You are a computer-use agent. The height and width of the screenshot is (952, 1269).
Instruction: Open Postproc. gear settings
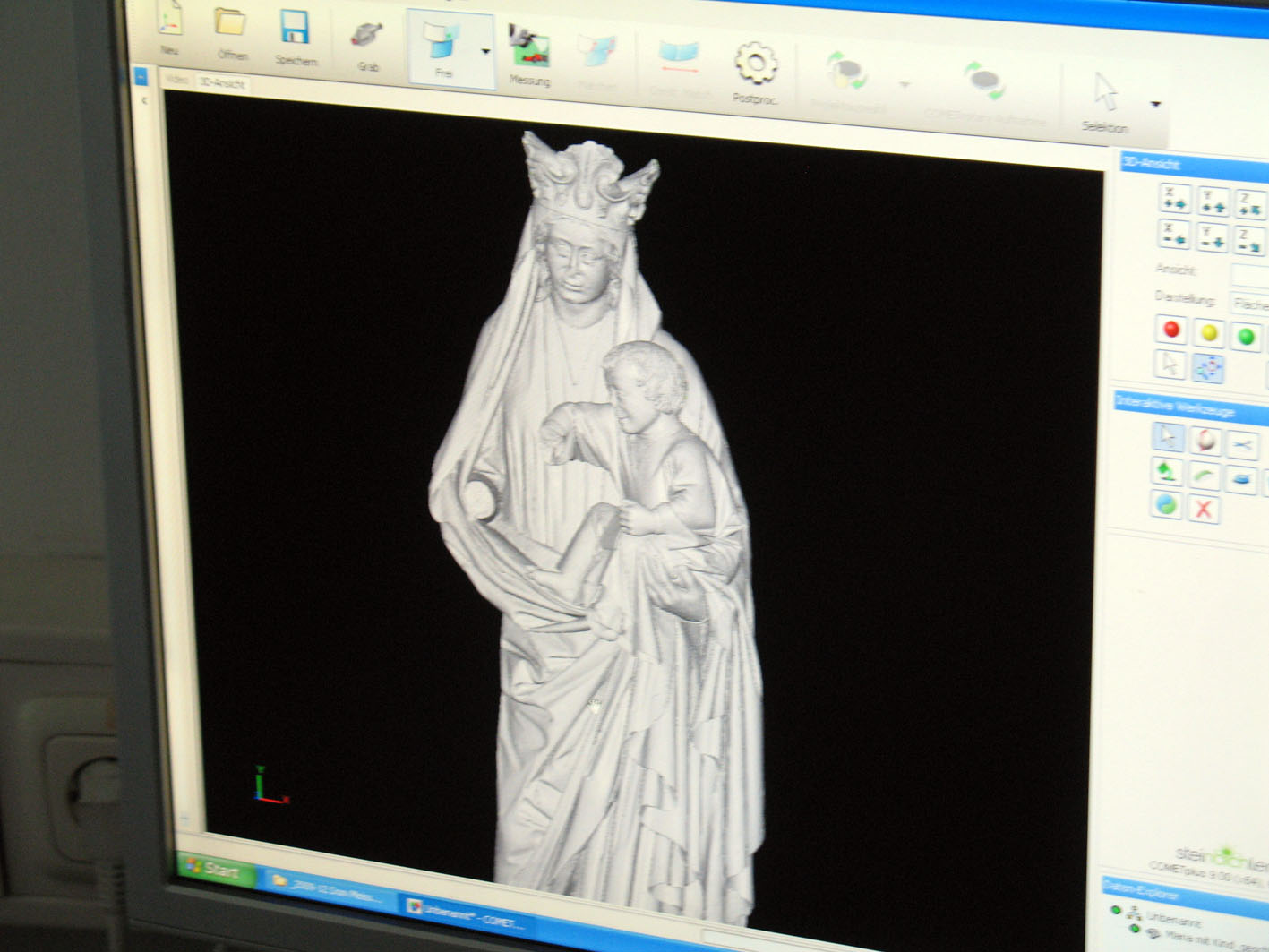(x=755, y=68)
